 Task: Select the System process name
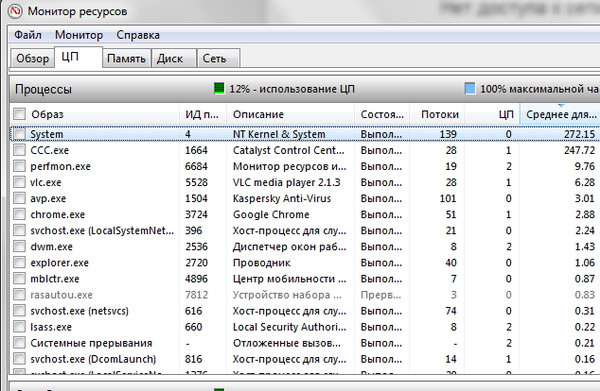(47, 134)
